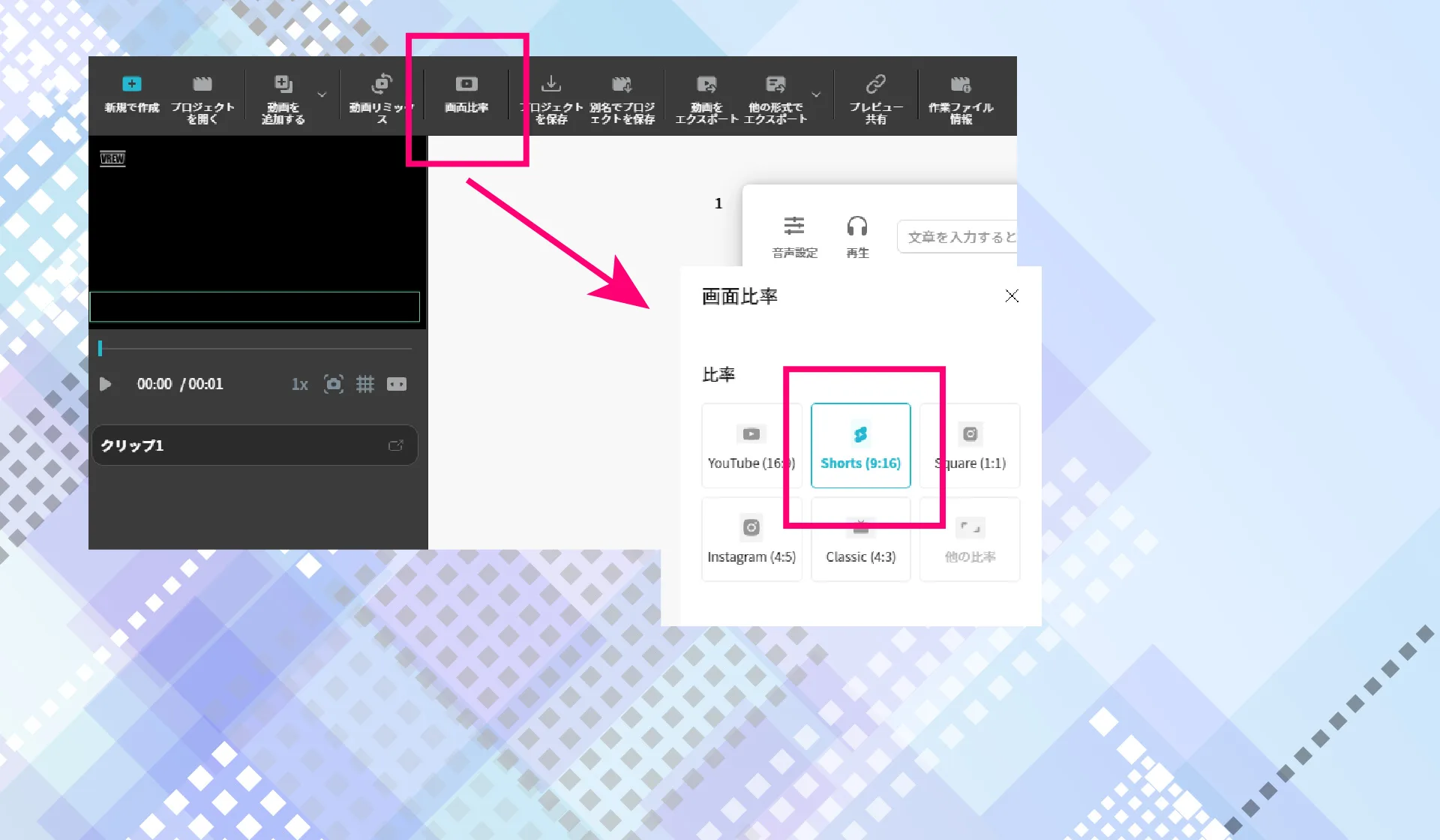Select Shorts (9:16) aspect ratio option
This screenshot has height=840, width=1440.
tap(860, 445)
